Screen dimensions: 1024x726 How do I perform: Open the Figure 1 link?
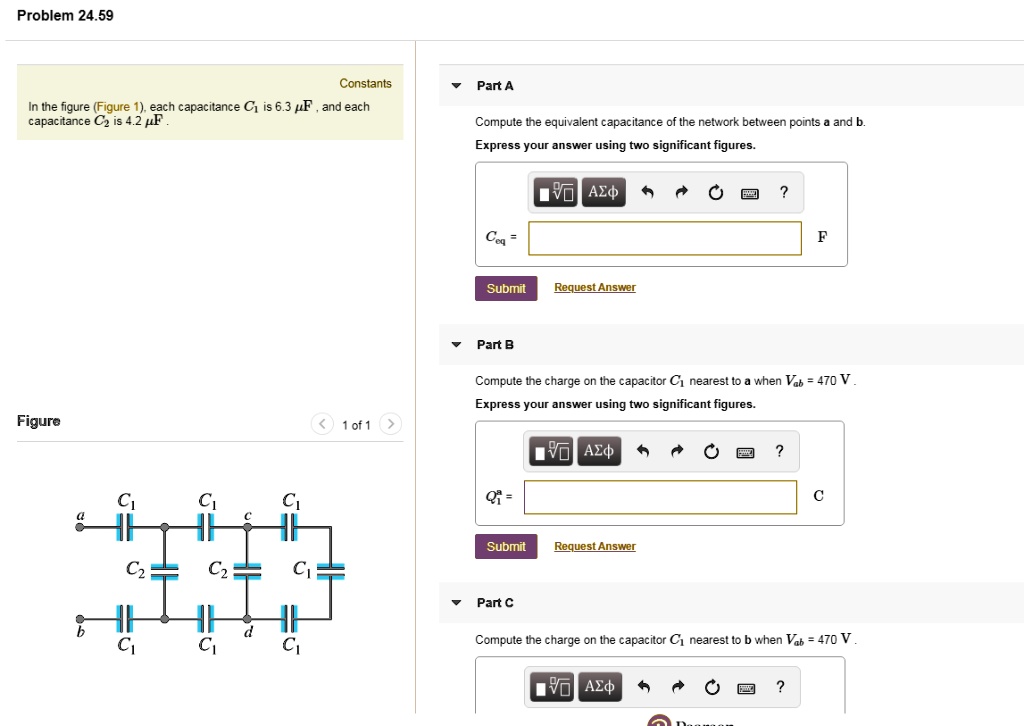(119, 105)
